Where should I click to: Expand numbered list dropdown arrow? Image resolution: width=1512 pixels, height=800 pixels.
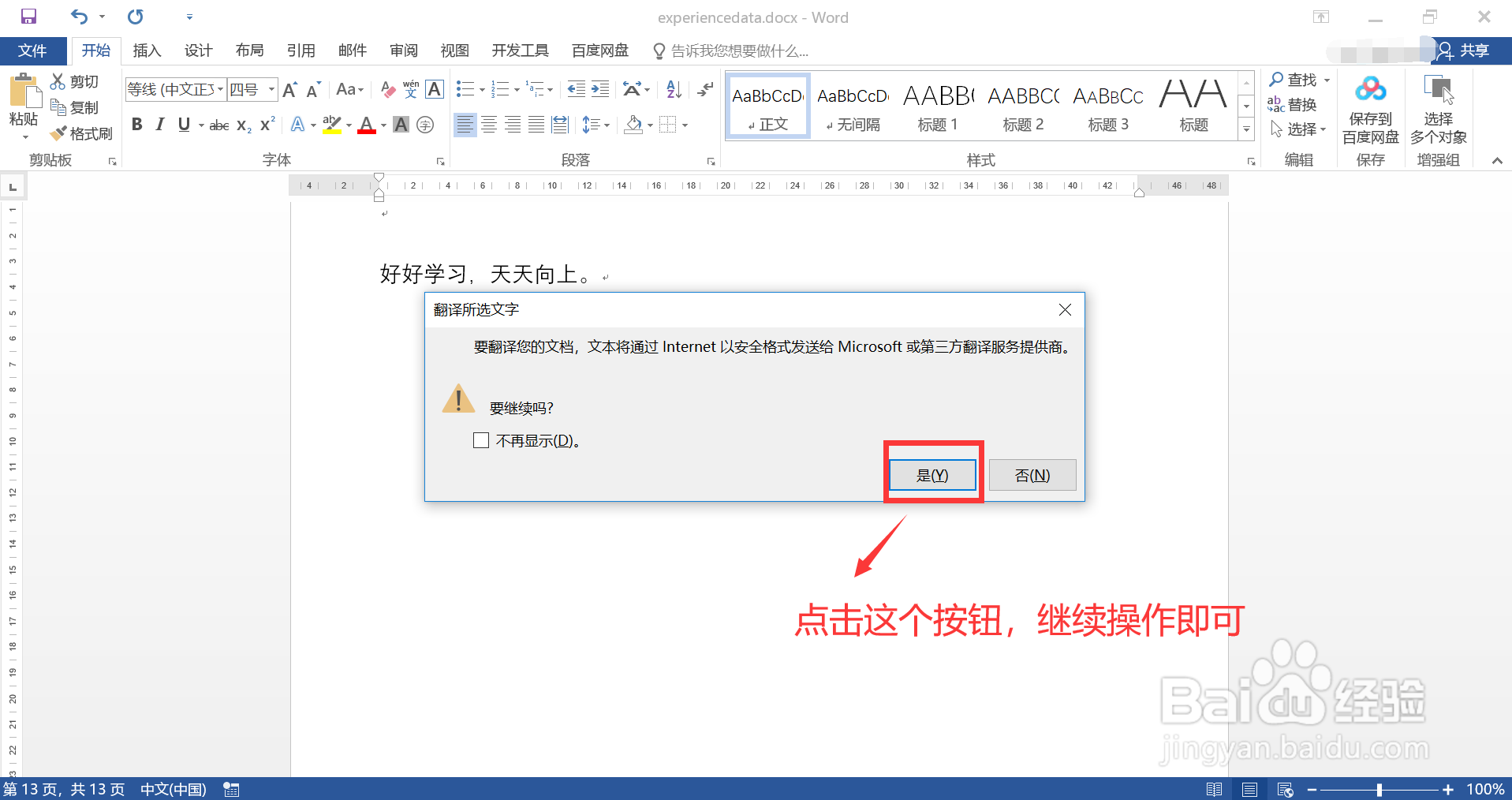517,90
